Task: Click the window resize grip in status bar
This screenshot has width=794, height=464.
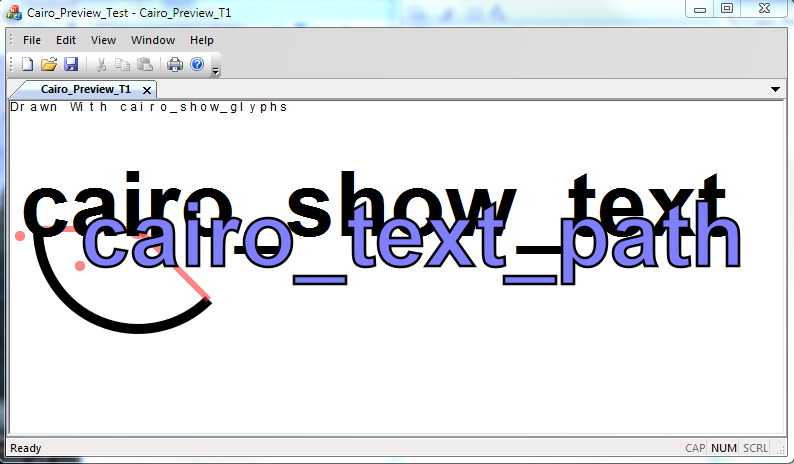Action: tap(779, 449)
